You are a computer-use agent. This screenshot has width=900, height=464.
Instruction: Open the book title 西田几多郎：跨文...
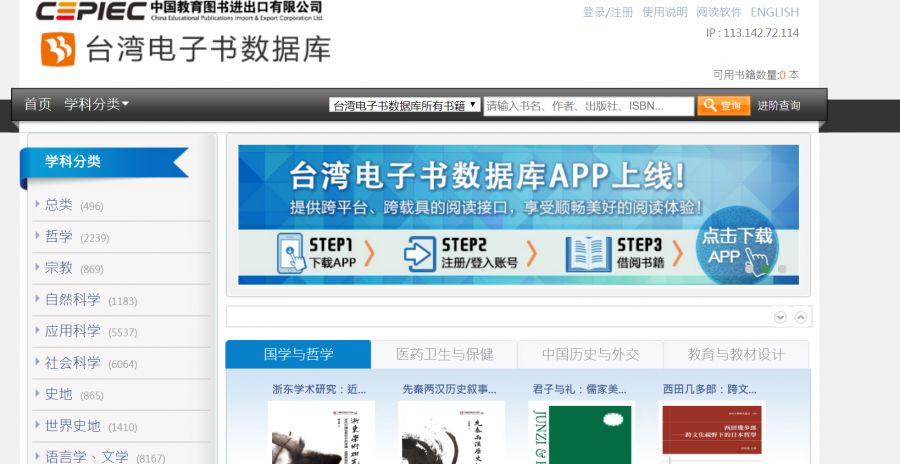710,389
